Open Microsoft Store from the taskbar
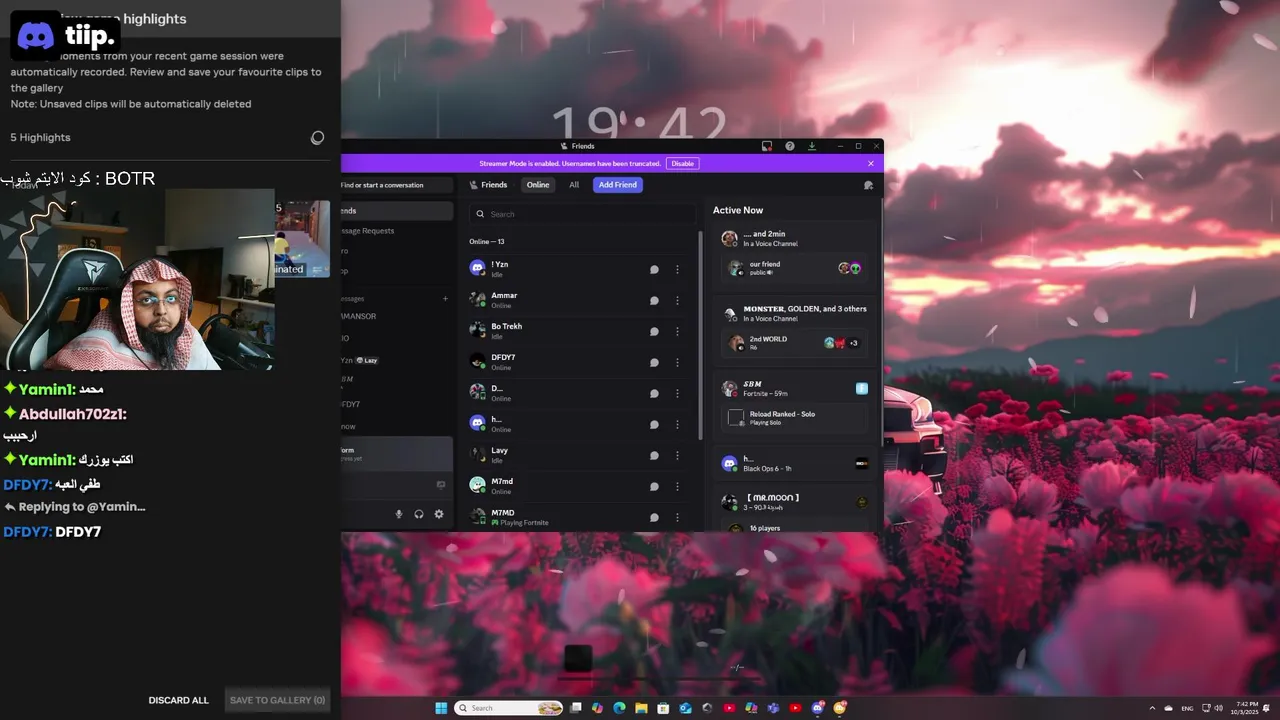The image size is (1280, 720). click(x=663, y=708)
